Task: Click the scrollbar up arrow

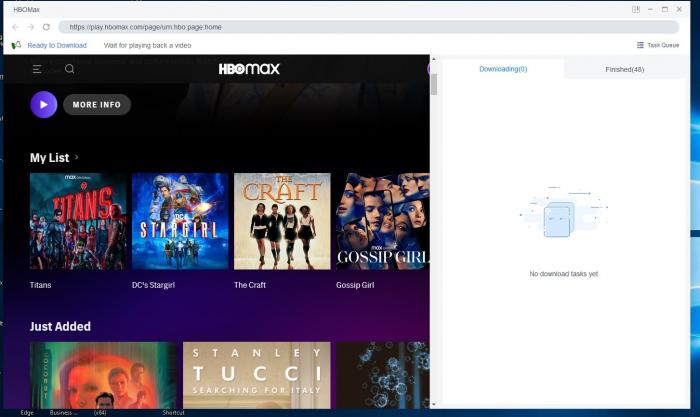Action: click(434, 59)
